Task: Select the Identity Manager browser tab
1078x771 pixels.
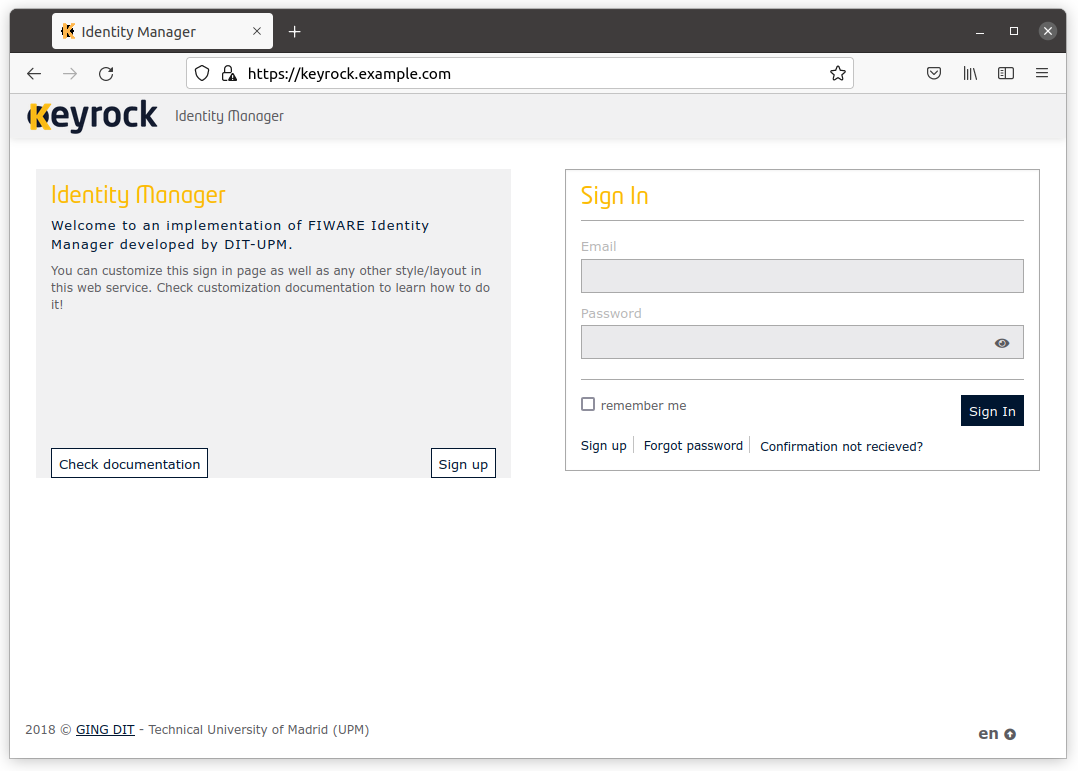Action: pyautogui.click(x=162, y=31)
